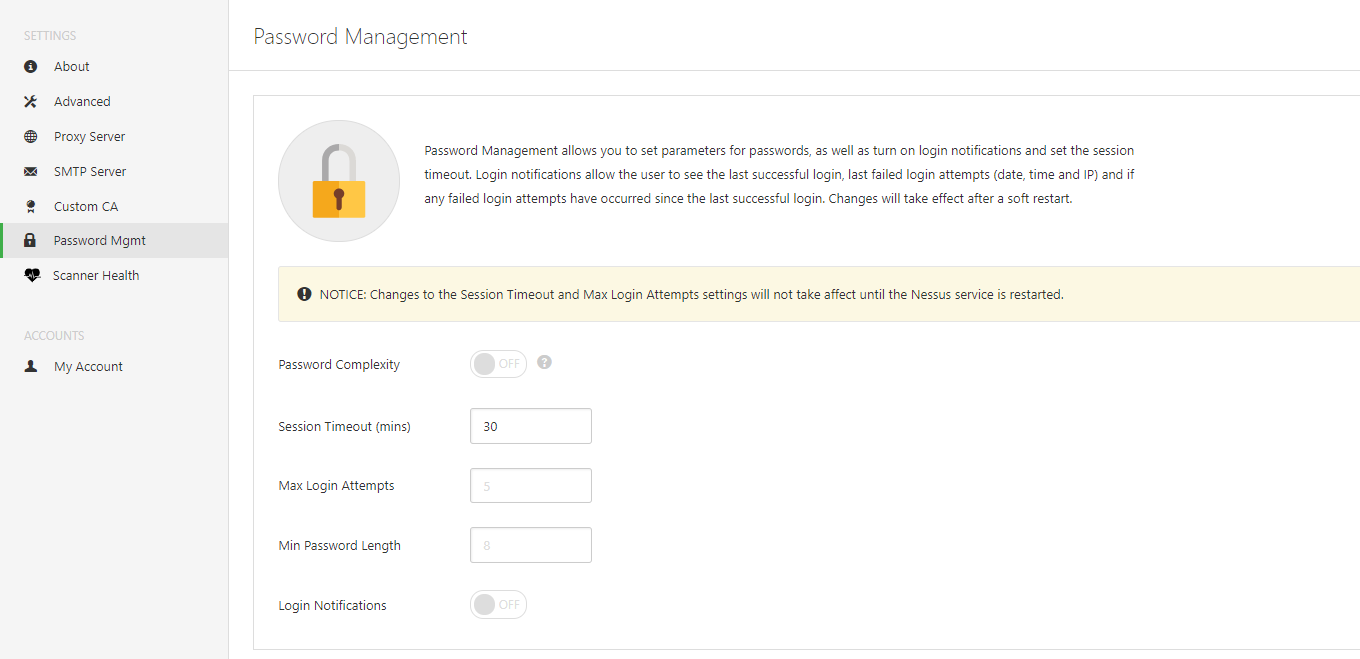1360x659 pixels.
Task: Click the Proxy Server globe icon
Action: pyautogui.click(x=30, y=136)
